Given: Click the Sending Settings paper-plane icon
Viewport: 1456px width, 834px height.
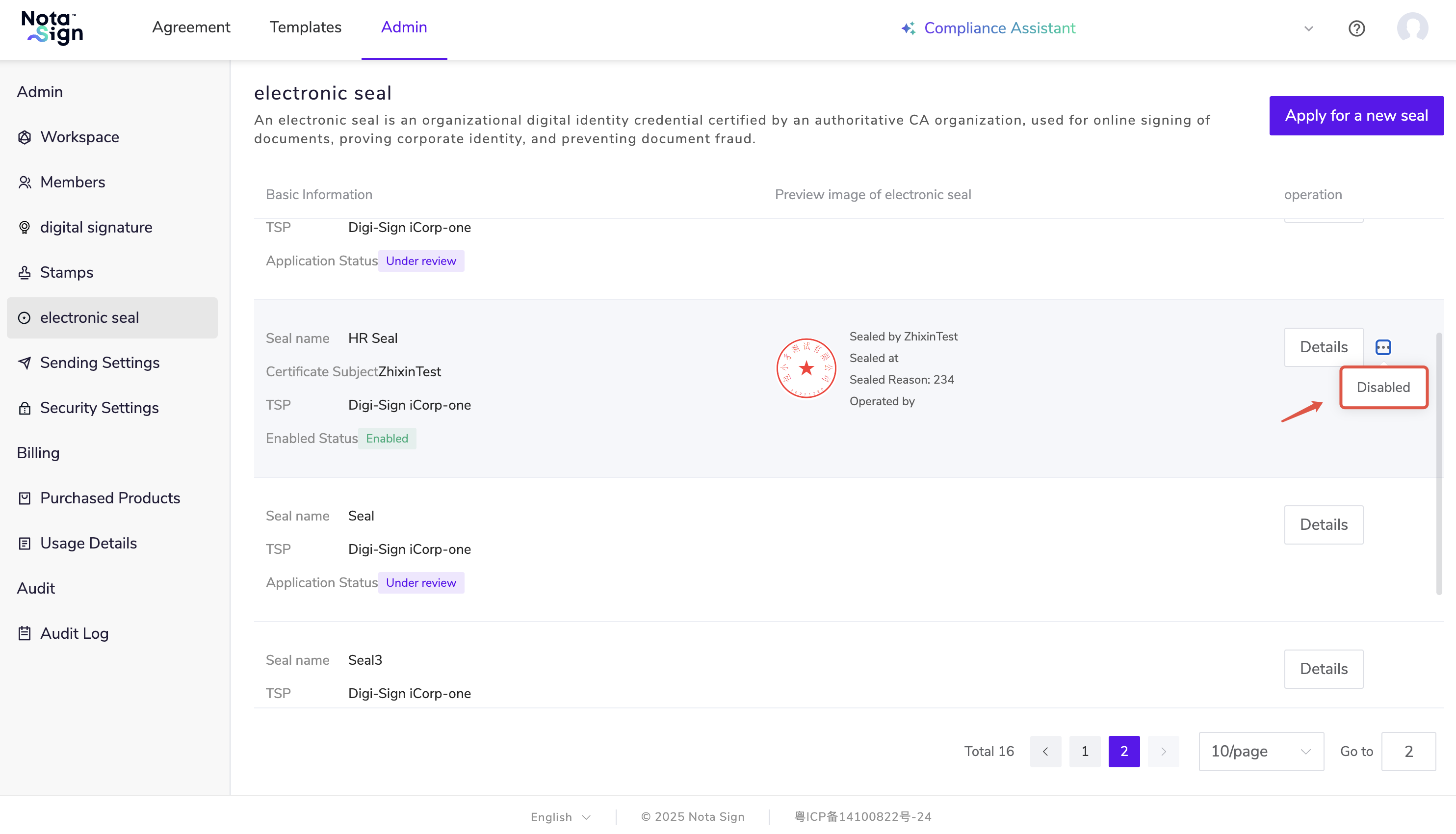Looking at the screenshot, I should (24, 363).
